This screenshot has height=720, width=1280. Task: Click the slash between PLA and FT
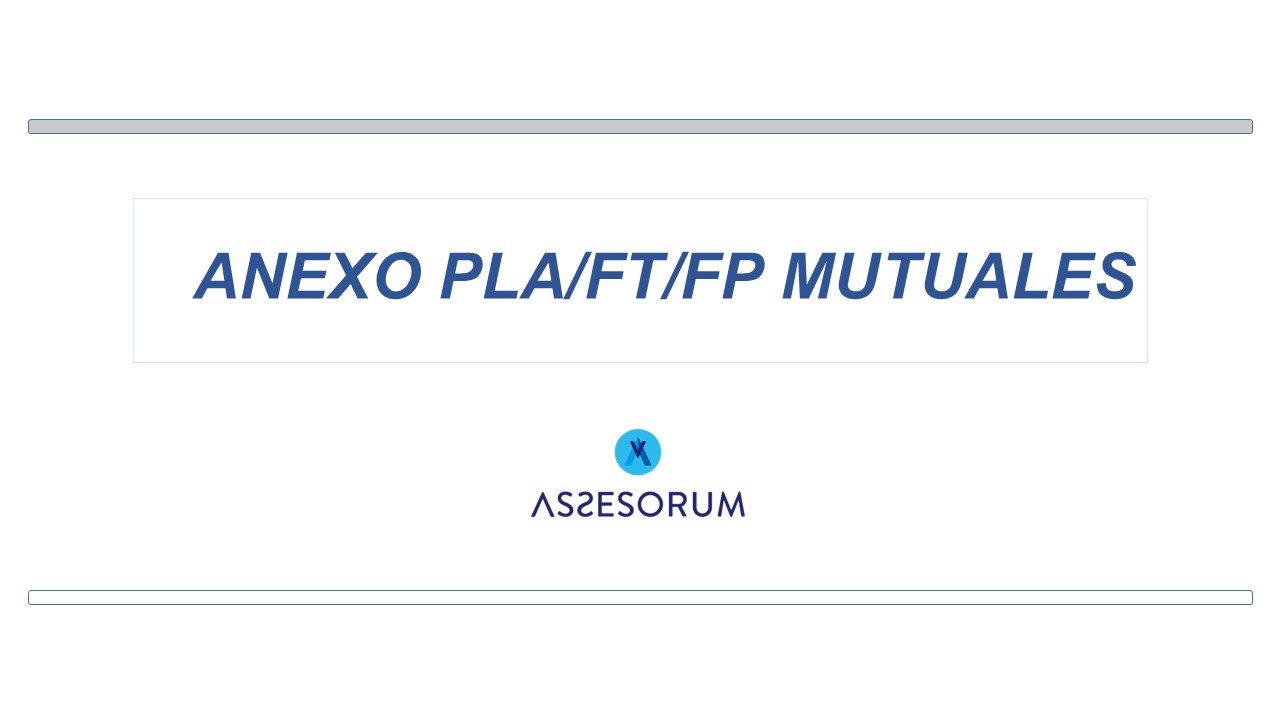pyautogui.click(x=576, y=276)
